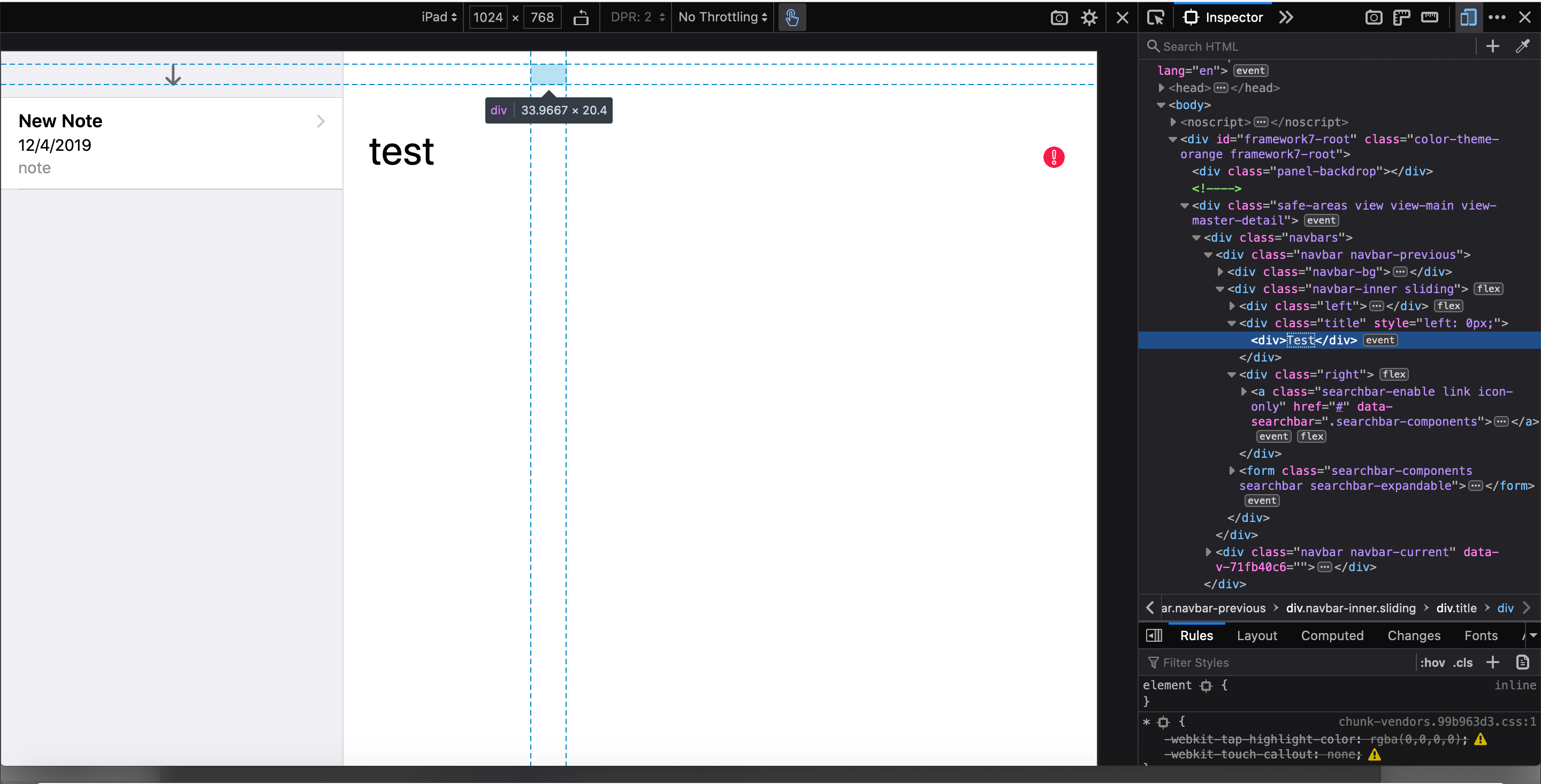Toggle the .cls class panel
The height and width of the screenshot is (784, 1541).
coord(1462,663)
